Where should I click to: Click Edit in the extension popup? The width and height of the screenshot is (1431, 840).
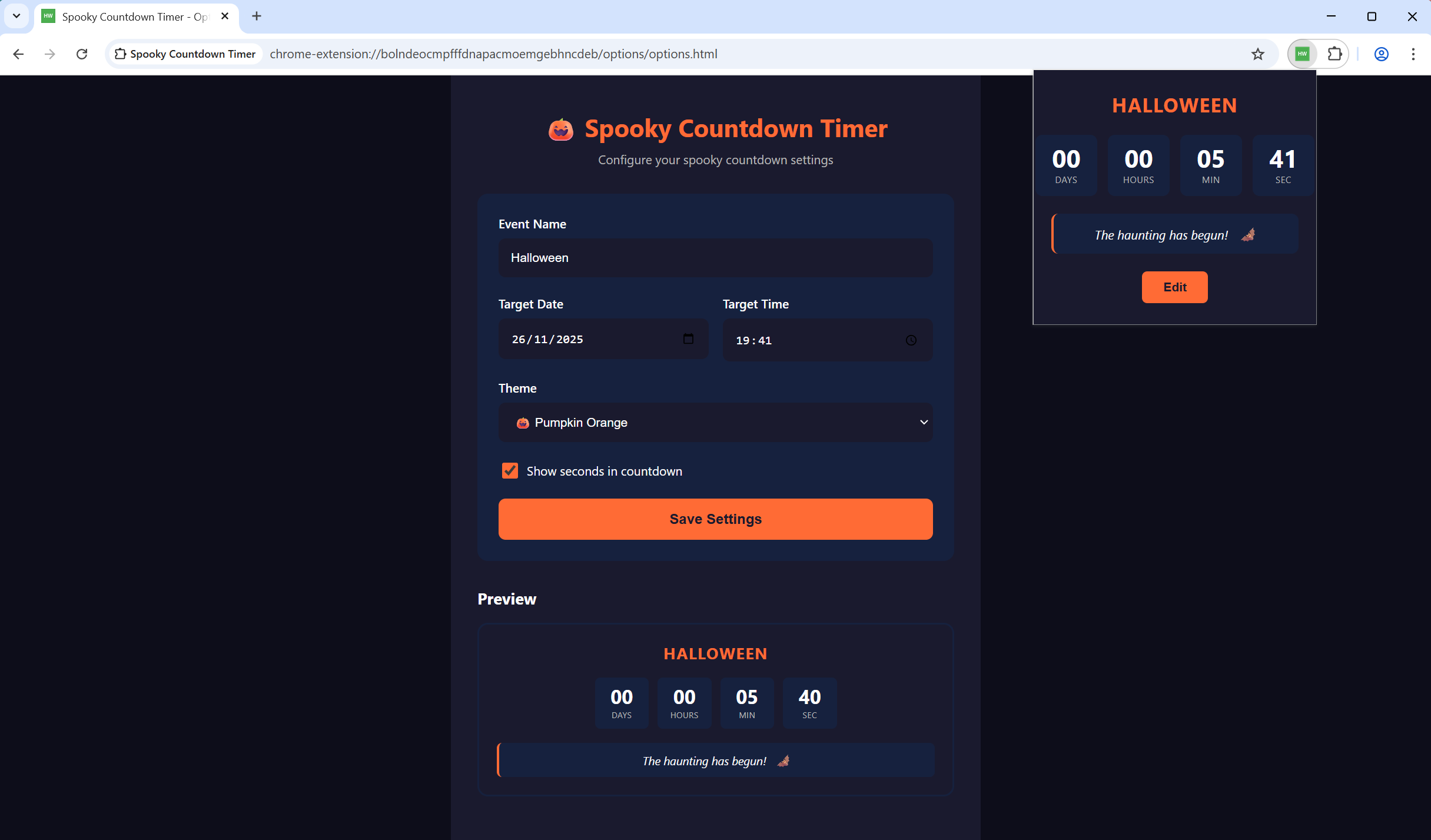pyautogui.click(x=1174, y=287)
